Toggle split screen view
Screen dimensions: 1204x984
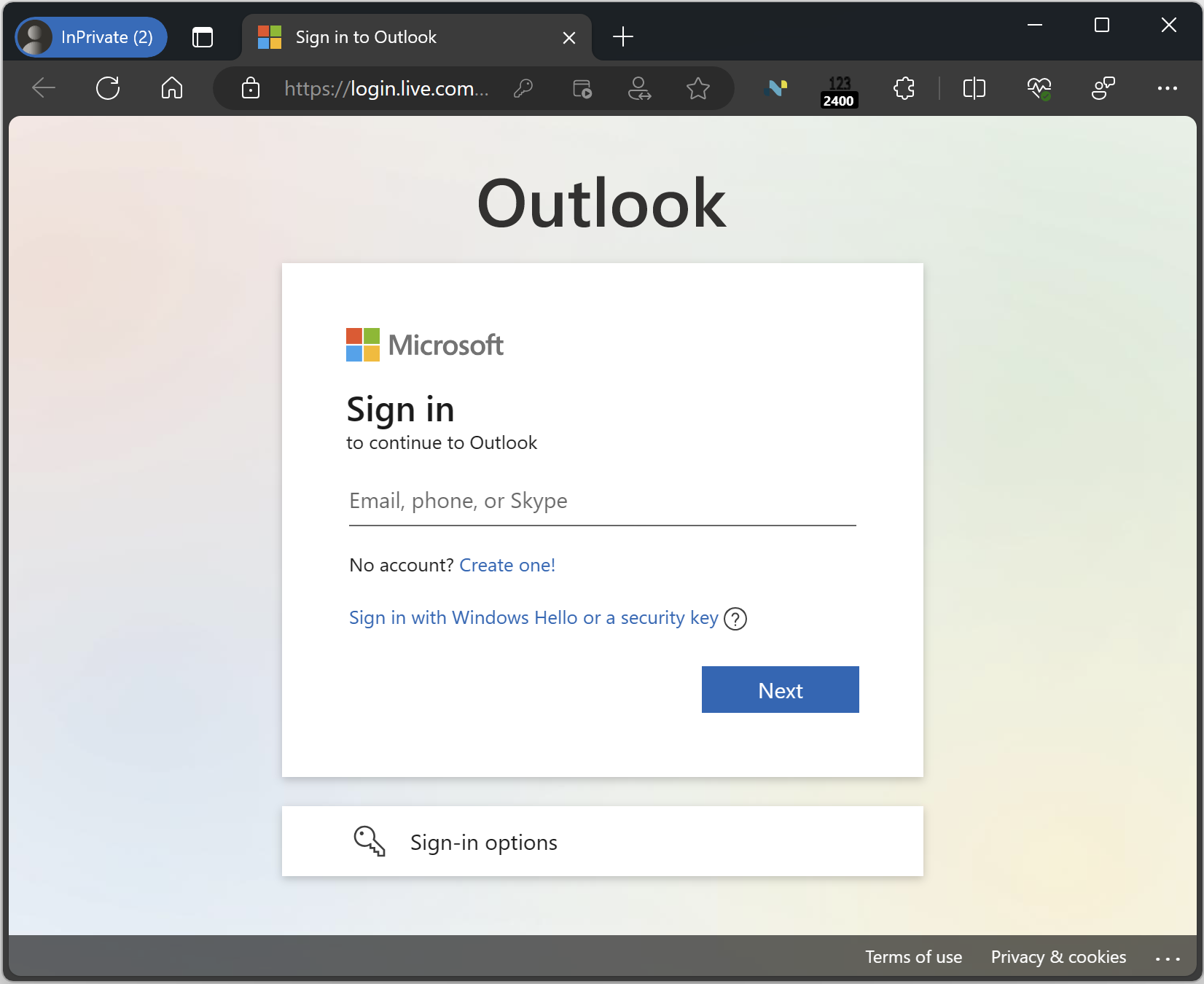click(x=974, y=88)
